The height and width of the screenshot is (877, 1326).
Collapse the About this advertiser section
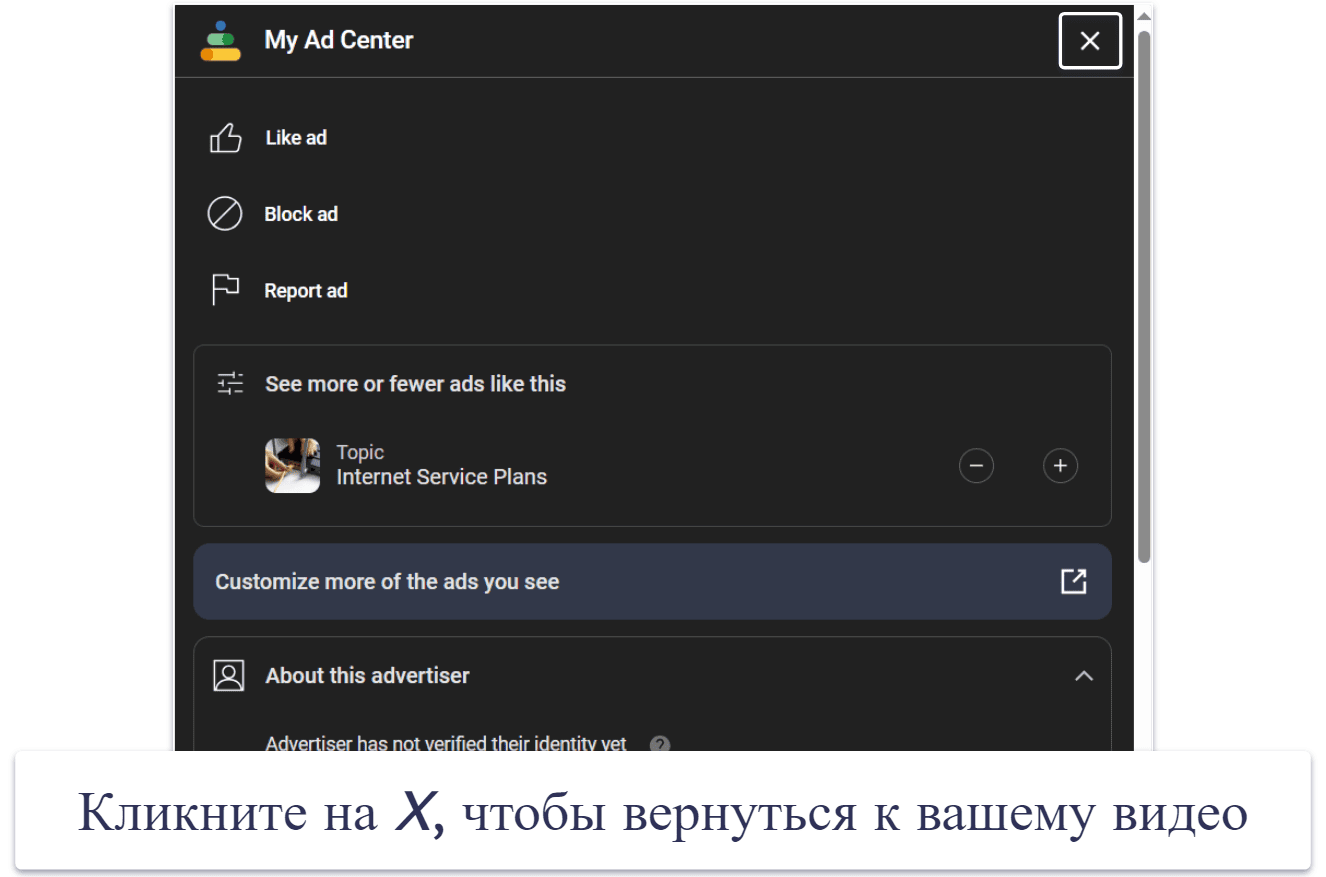[x=1083, y=676]
